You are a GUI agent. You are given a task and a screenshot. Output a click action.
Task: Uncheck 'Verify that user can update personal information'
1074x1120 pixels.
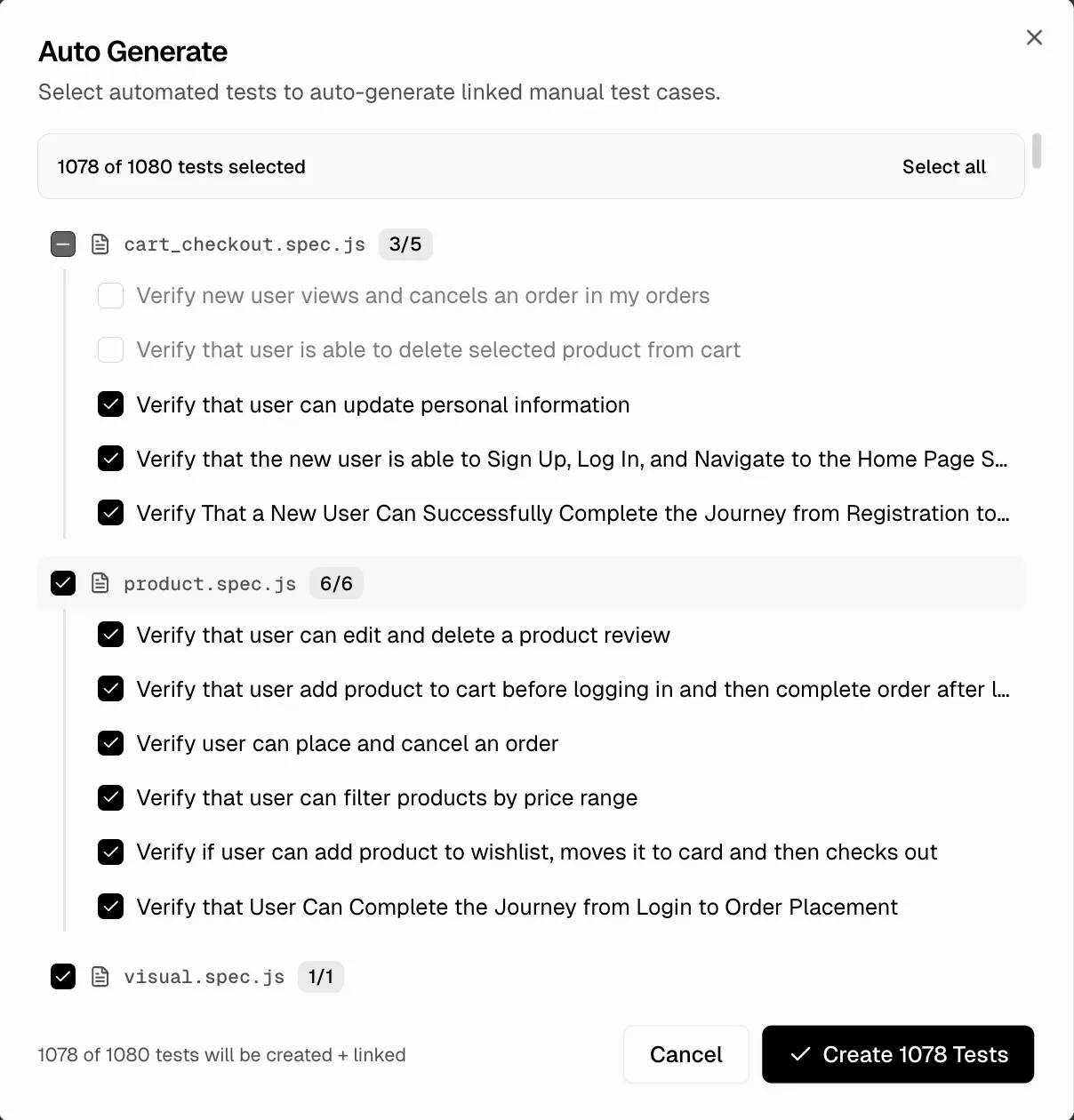coord(110,404)
